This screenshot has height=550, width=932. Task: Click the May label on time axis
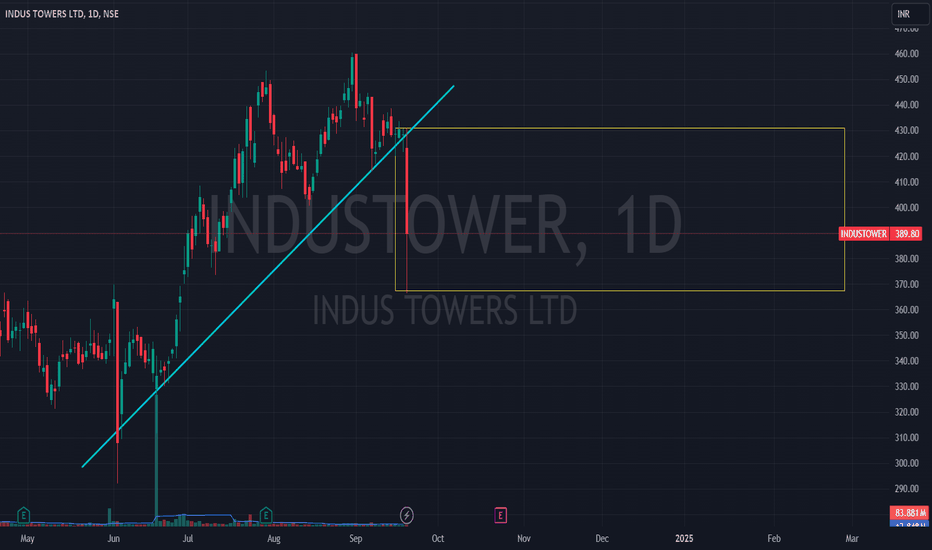(27, 539)
